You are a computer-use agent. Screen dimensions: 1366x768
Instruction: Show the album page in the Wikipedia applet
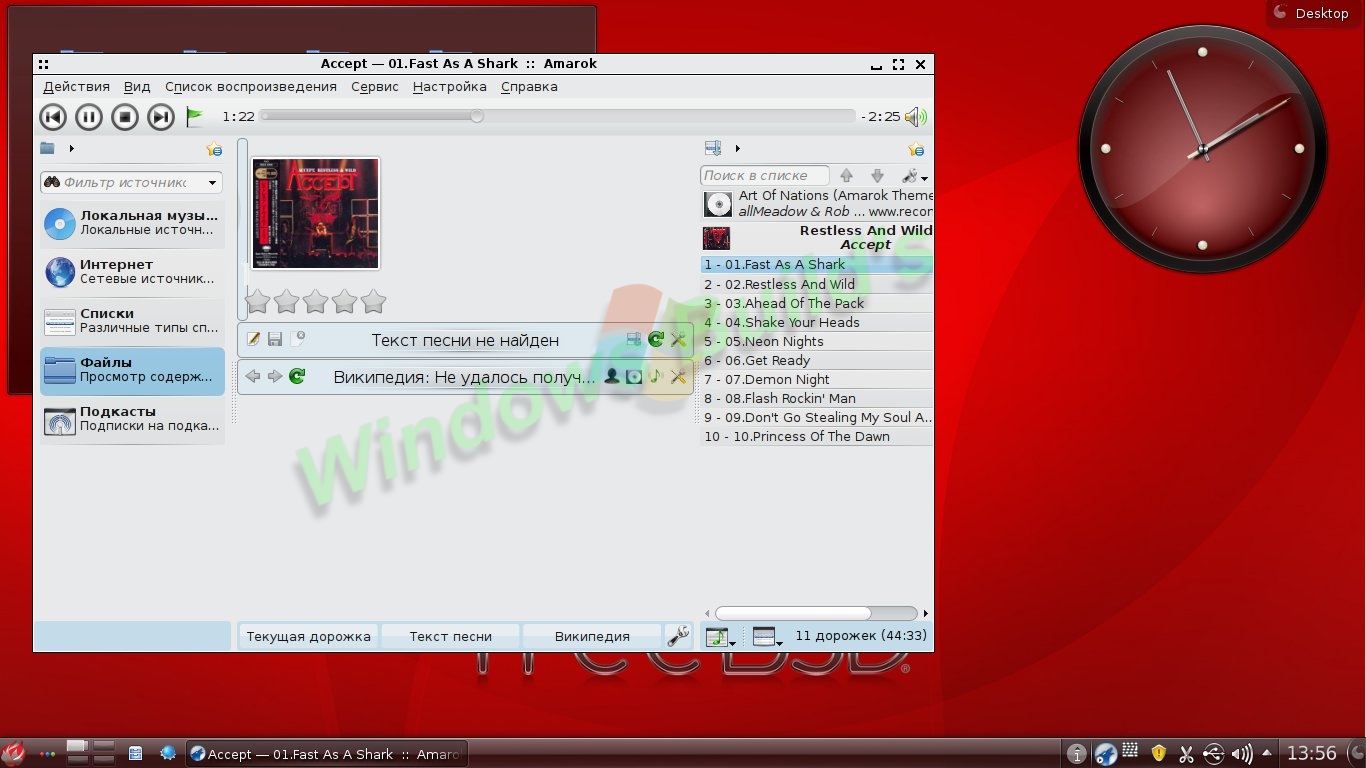click(x=634, y=377)
